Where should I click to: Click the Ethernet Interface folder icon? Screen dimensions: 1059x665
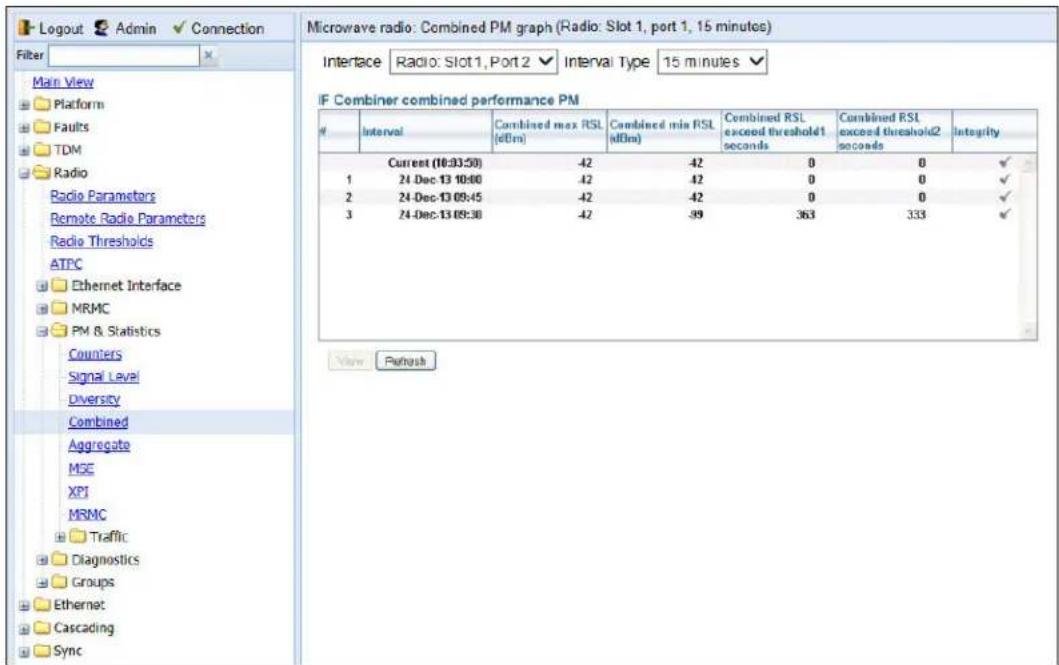(60, 286)
